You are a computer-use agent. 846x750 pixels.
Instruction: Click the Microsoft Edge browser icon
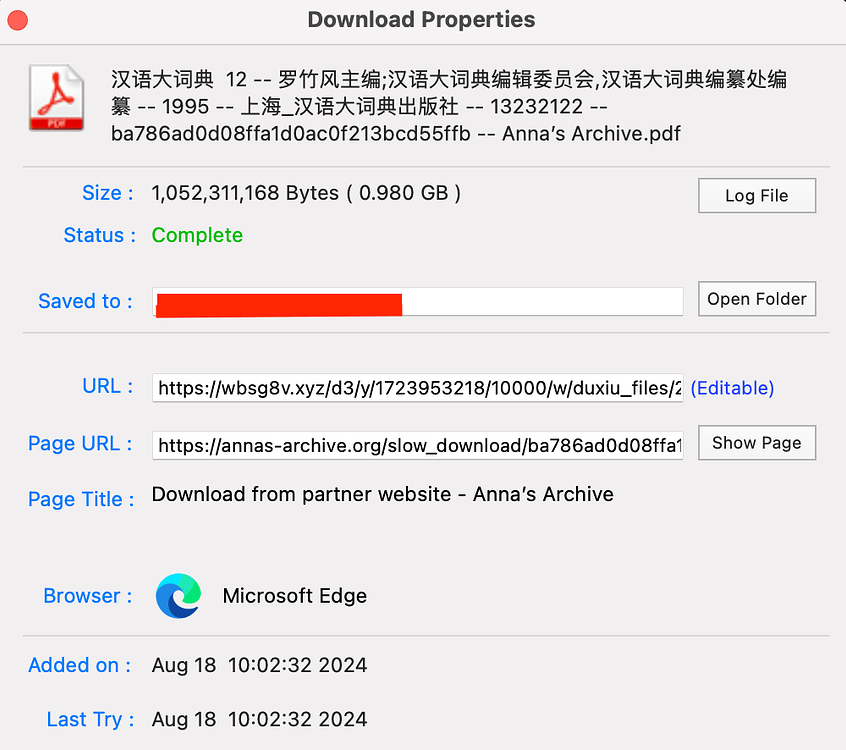tap(178, 596)
